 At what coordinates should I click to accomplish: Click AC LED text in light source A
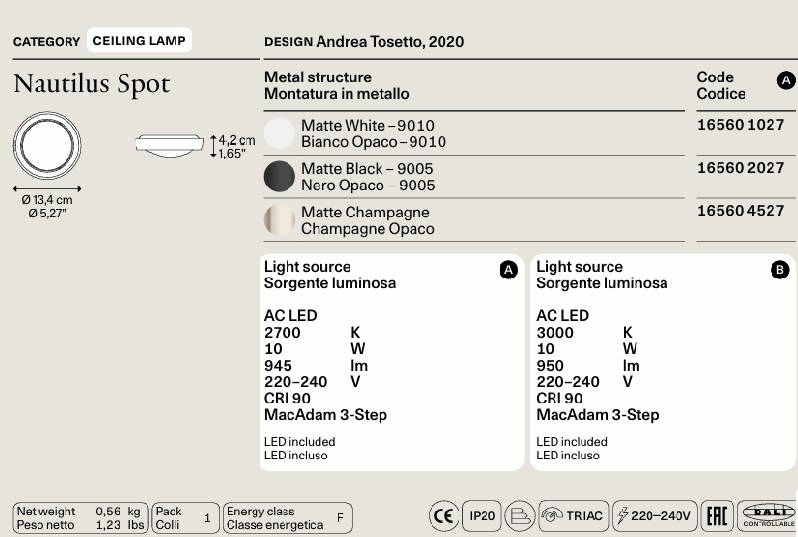291,316
